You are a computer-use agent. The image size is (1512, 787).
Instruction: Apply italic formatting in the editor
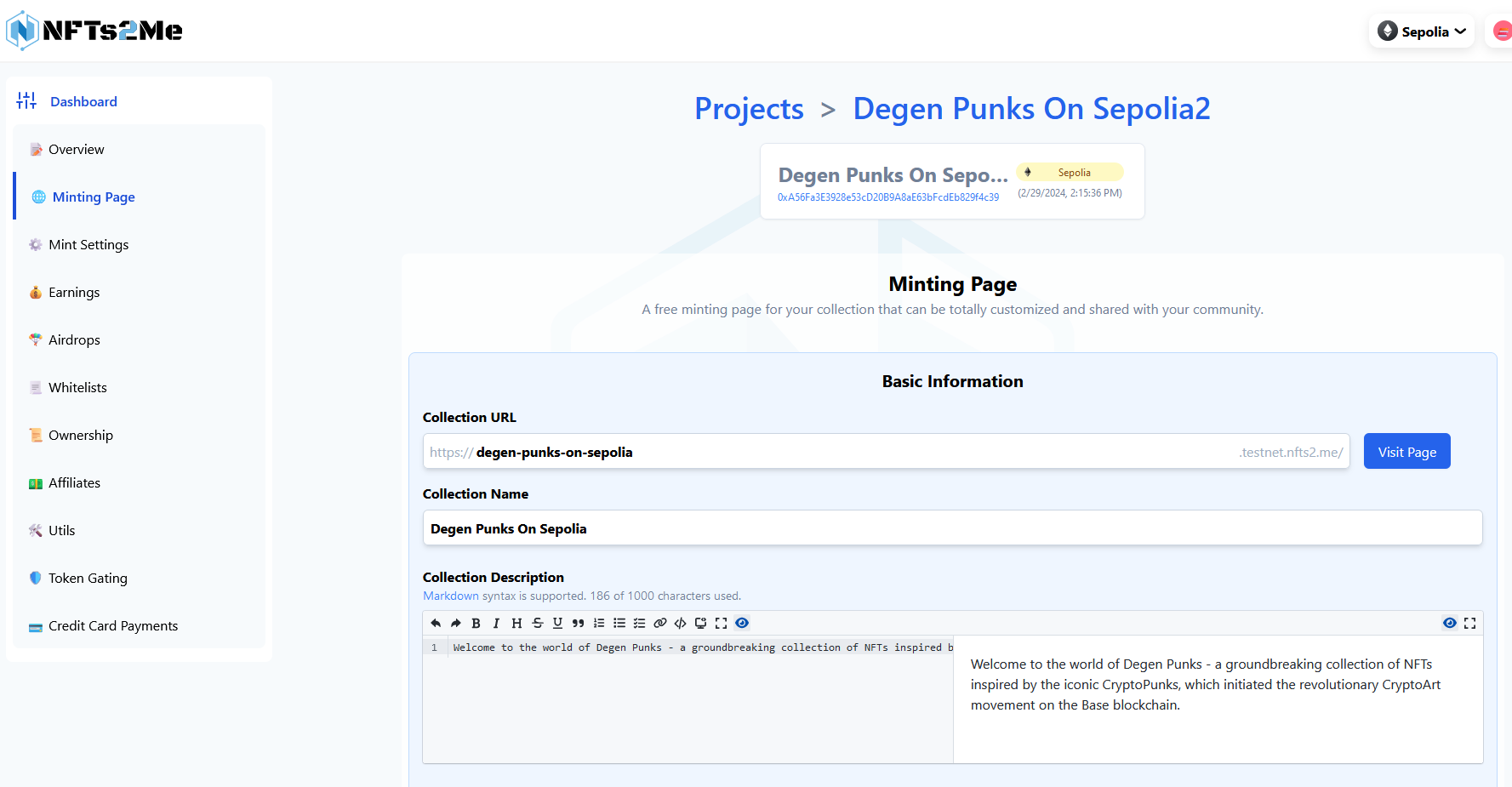pos(496,623)
